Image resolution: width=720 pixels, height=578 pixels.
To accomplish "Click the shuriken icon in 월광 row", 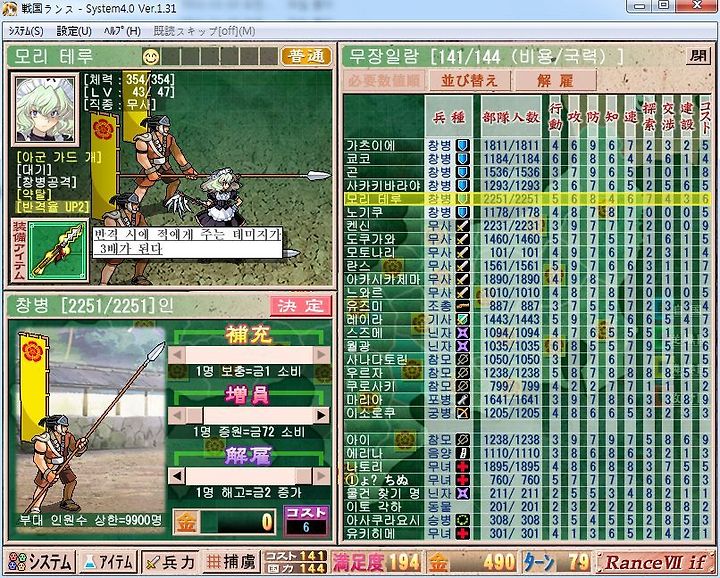I will coord(462,346).
